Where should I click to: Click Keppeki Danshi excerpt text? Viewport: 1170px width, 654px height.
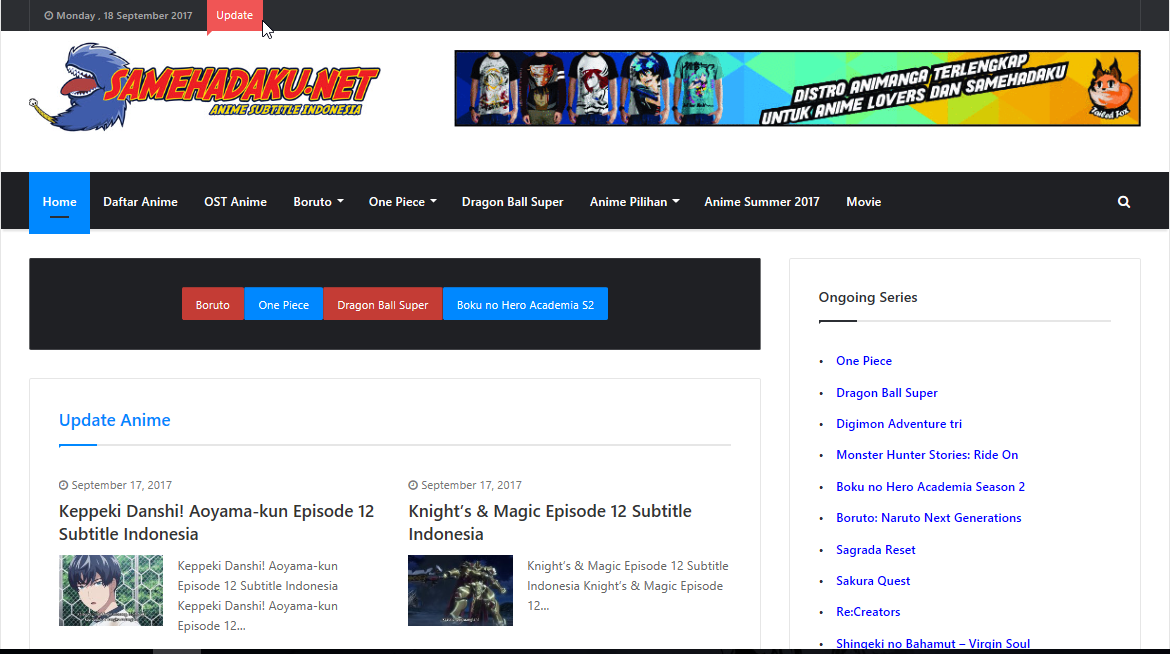(257, 596)
